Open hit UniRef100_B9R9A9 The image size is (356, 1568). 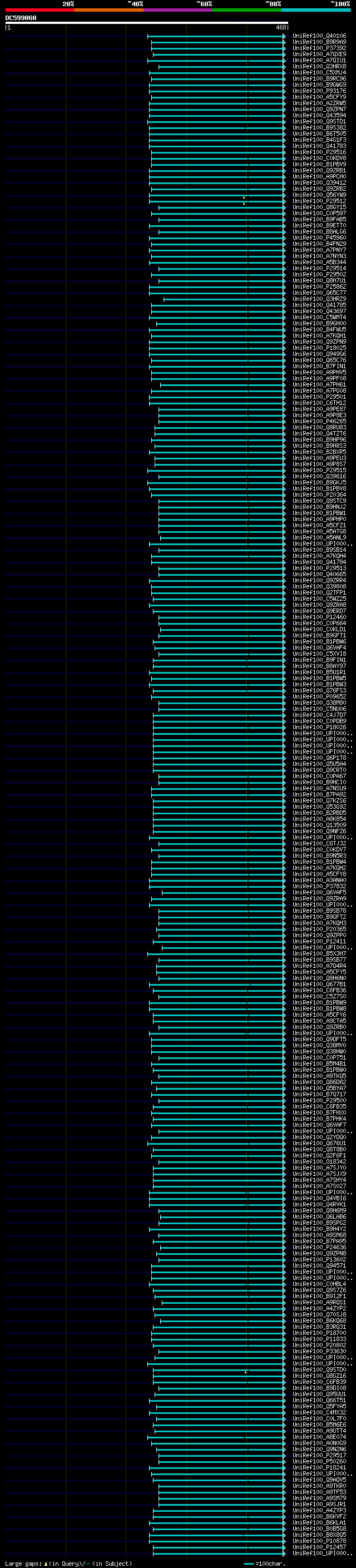[319, 42]
